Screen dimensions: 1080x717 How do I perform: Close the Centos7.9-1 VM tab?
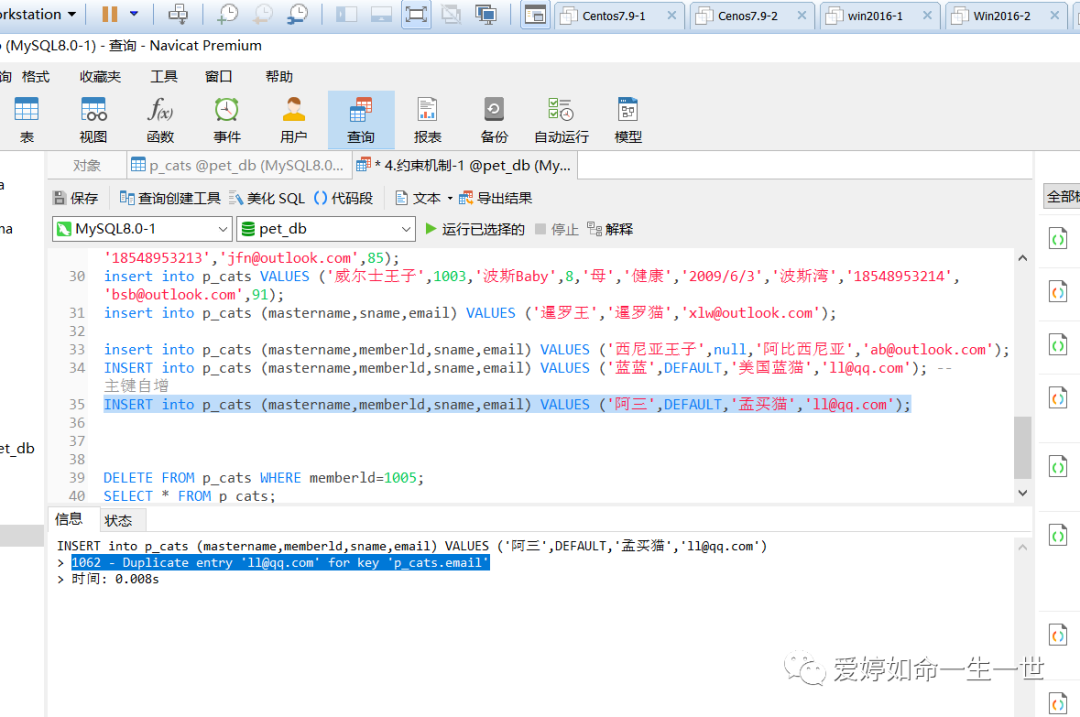click(x=671, y=15)
